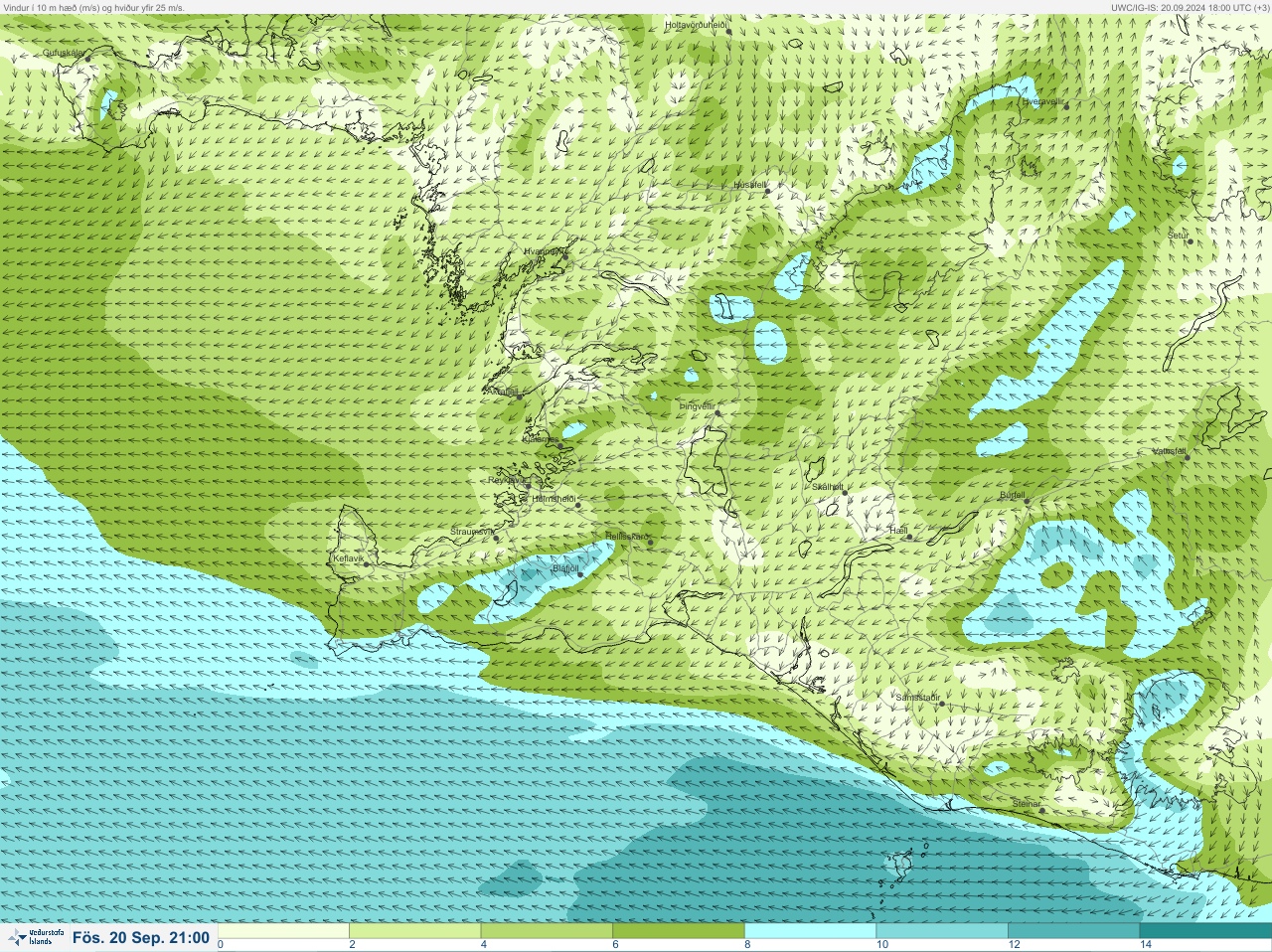Click the Hæll station label
This screenshot has width=1272, height=952.
898,531
